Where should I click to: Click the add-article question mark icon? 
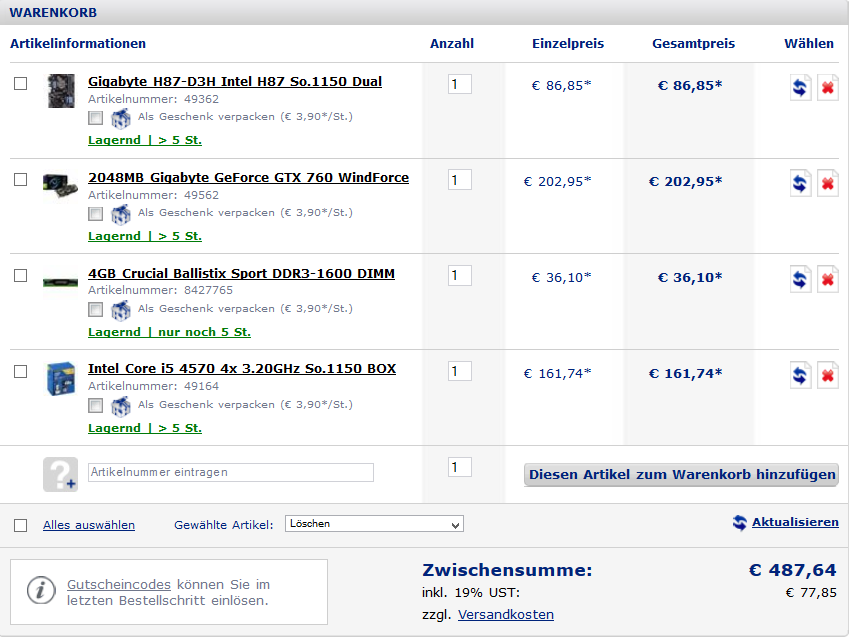tap(60, 474)
